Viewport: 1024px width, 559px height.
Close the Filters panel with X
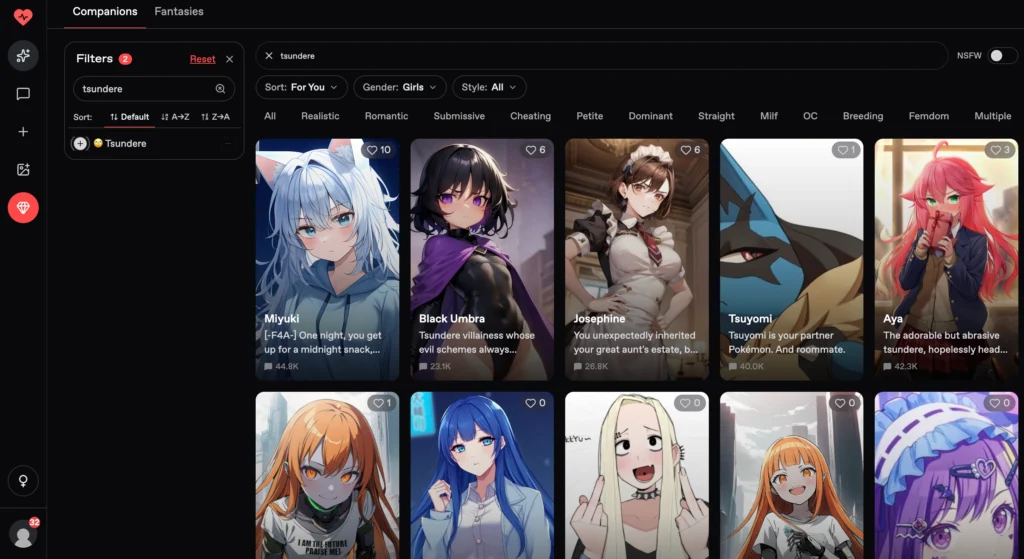229,59
